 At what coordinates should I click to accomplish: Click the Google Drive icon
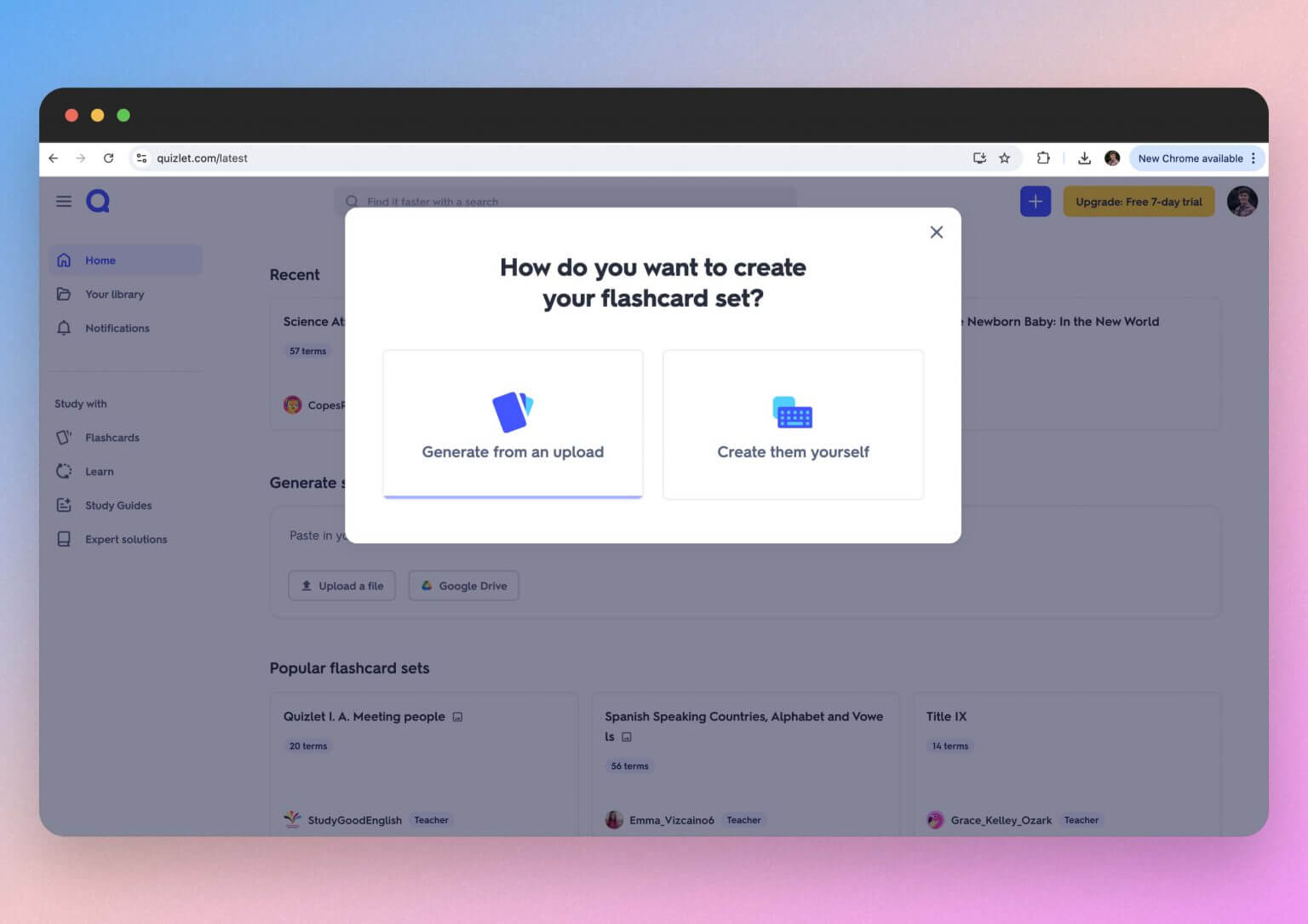point(427,585)
